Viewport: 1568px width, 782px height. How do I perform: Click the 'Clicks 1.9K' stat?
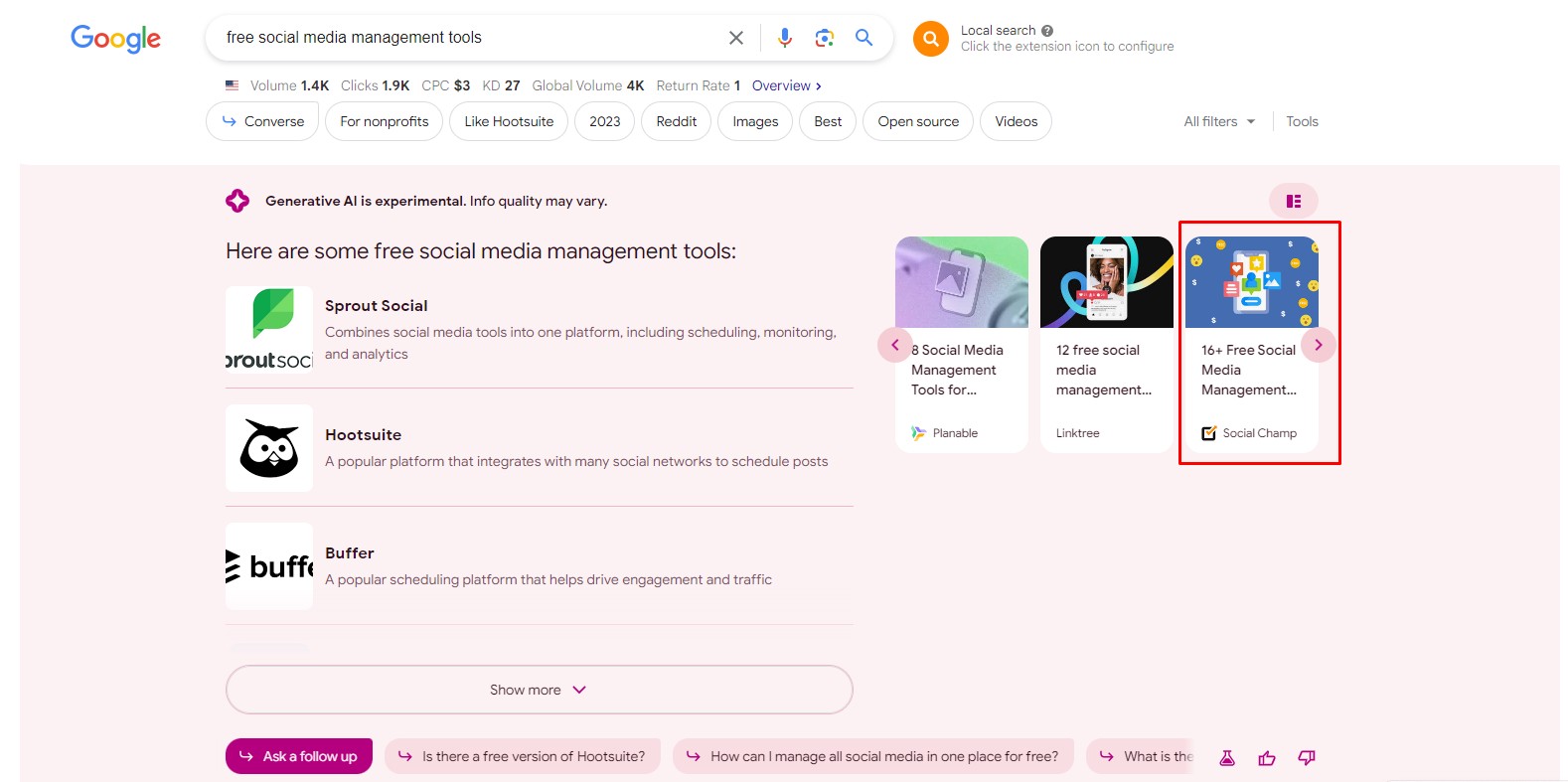pos(375,85)
